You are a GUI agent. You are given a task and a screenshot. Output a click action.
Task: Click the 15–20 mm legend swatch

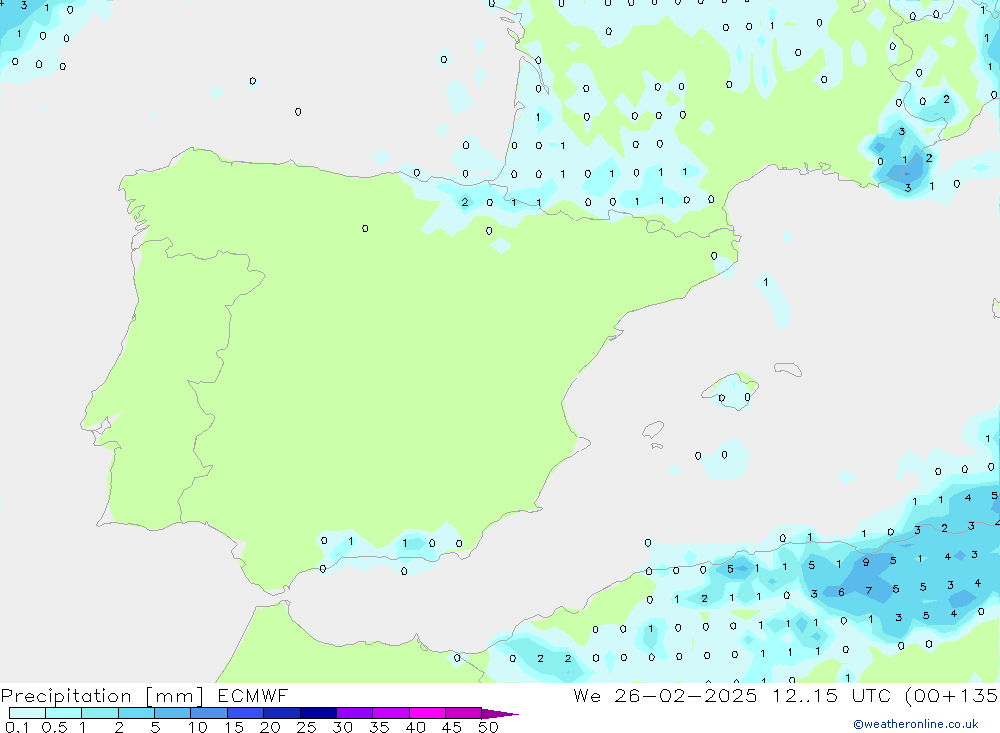[x=246, y=713]
